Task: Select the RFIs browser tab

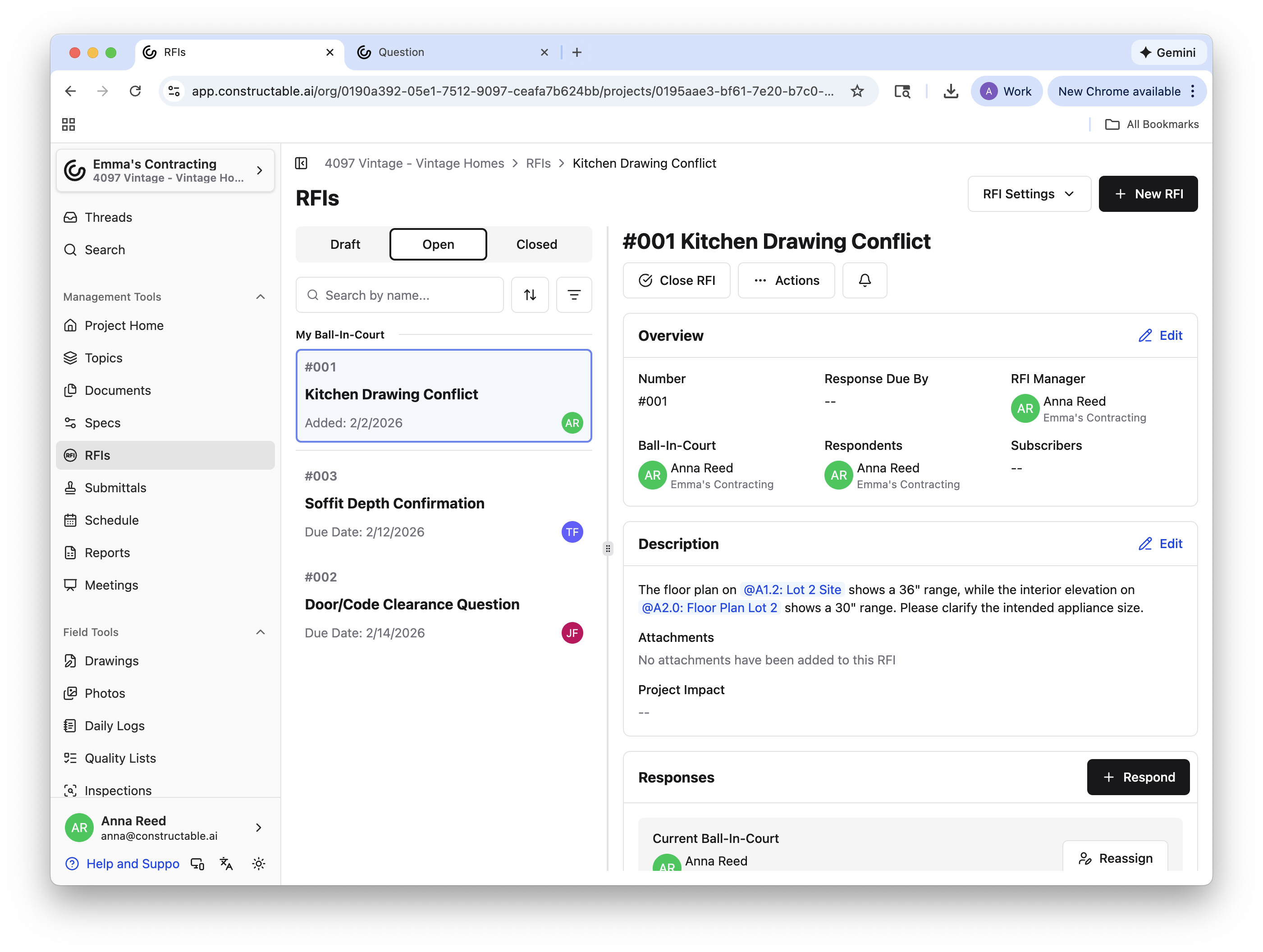Action: tap(240, 53)
